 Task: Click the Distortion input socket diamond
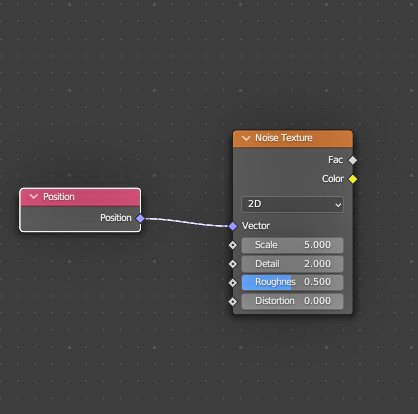(x=233, y=301)
